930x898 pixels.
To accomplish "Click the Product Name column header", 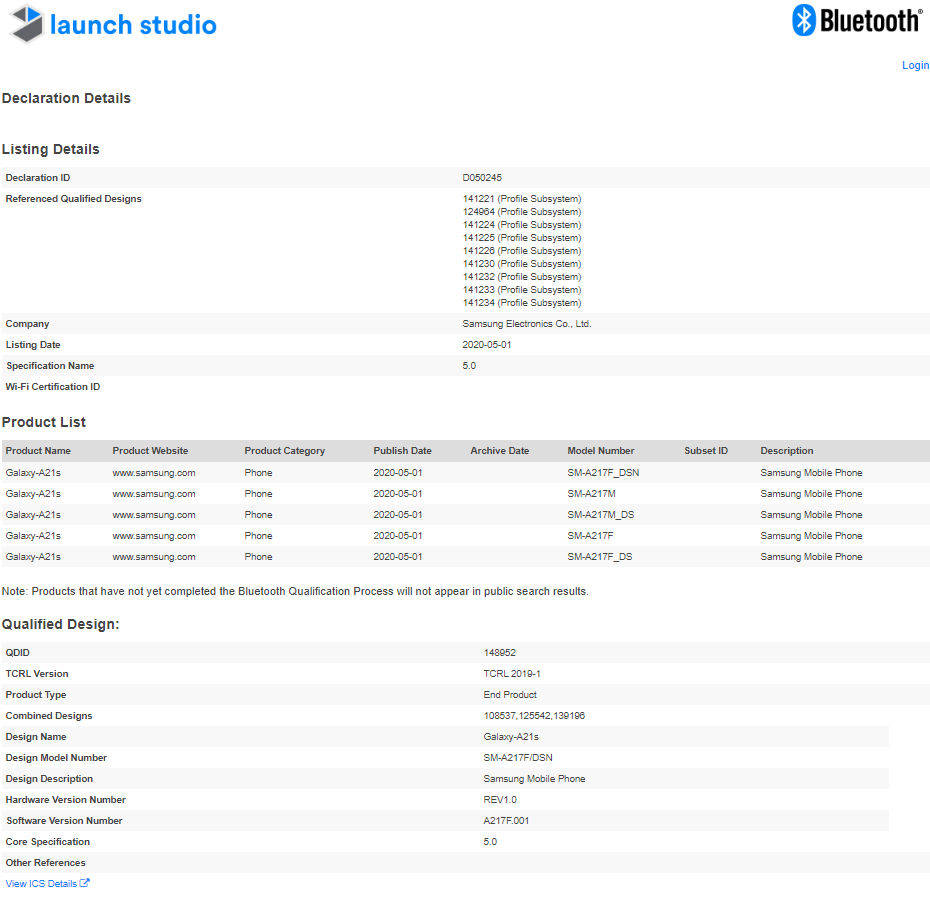I will [x=38, y=451].
